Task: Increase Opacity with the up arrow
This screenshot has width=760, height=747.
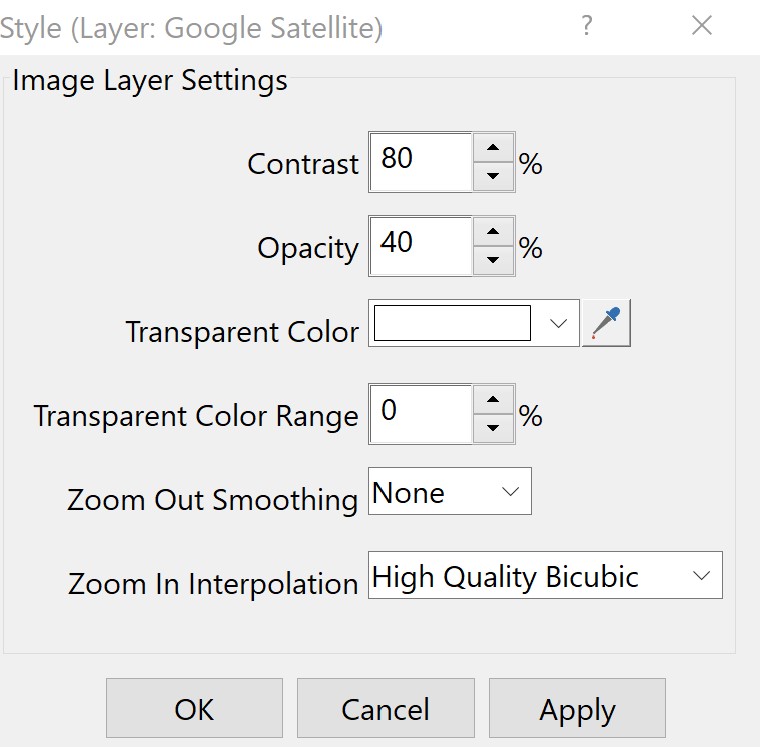Action: click(492, 232)
